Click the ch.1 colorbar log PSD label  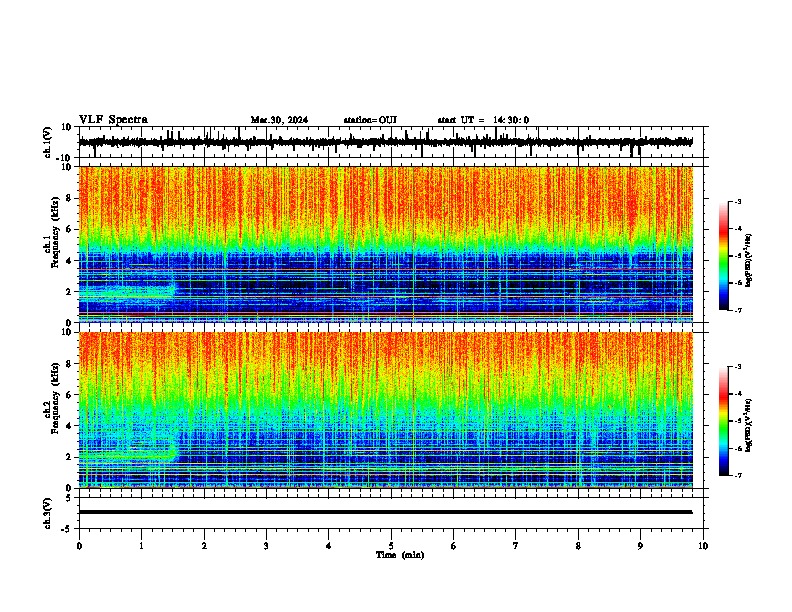(x=749, y=261)
